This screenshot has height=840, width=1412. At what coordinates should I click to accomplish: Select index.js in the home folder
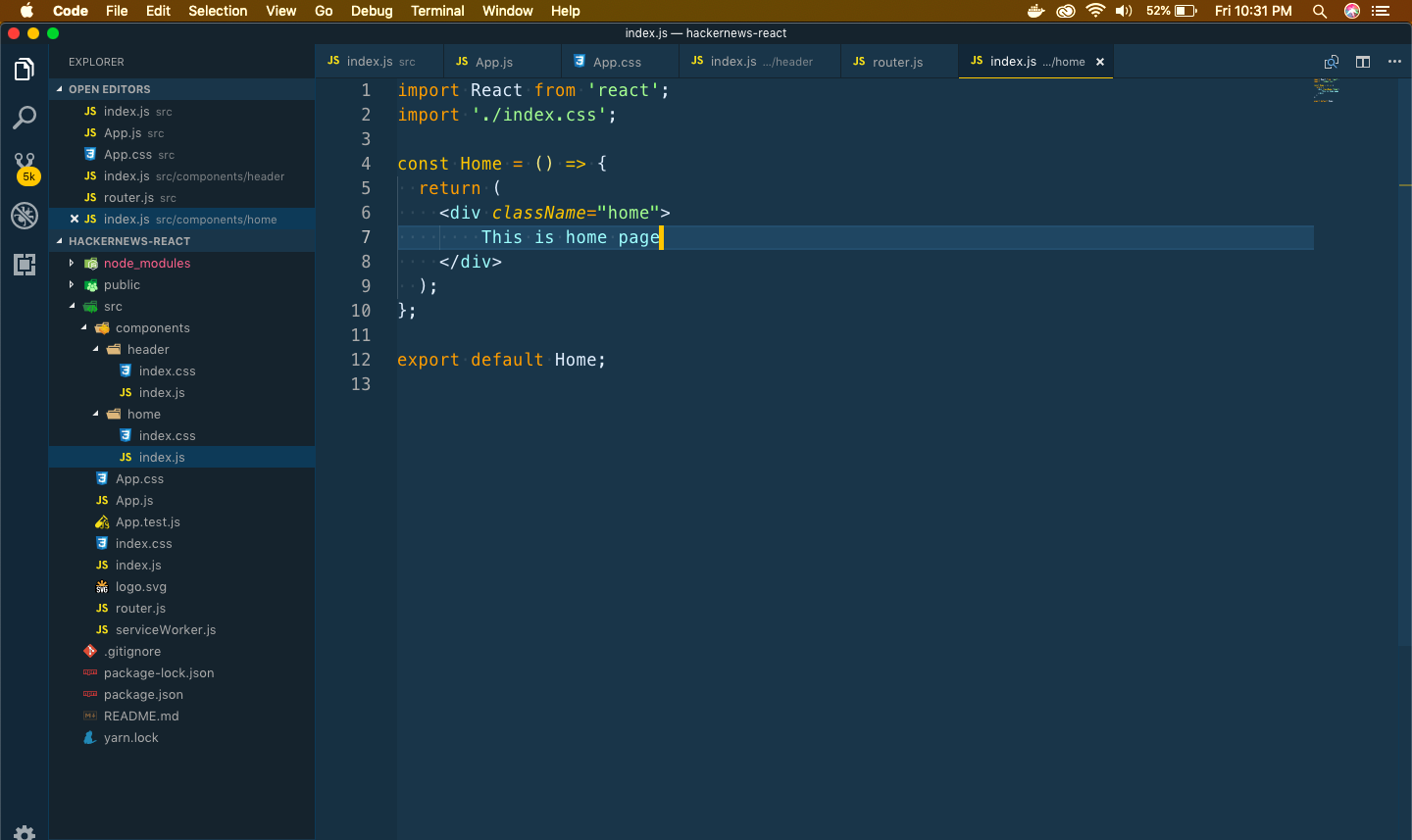point(181,457)
